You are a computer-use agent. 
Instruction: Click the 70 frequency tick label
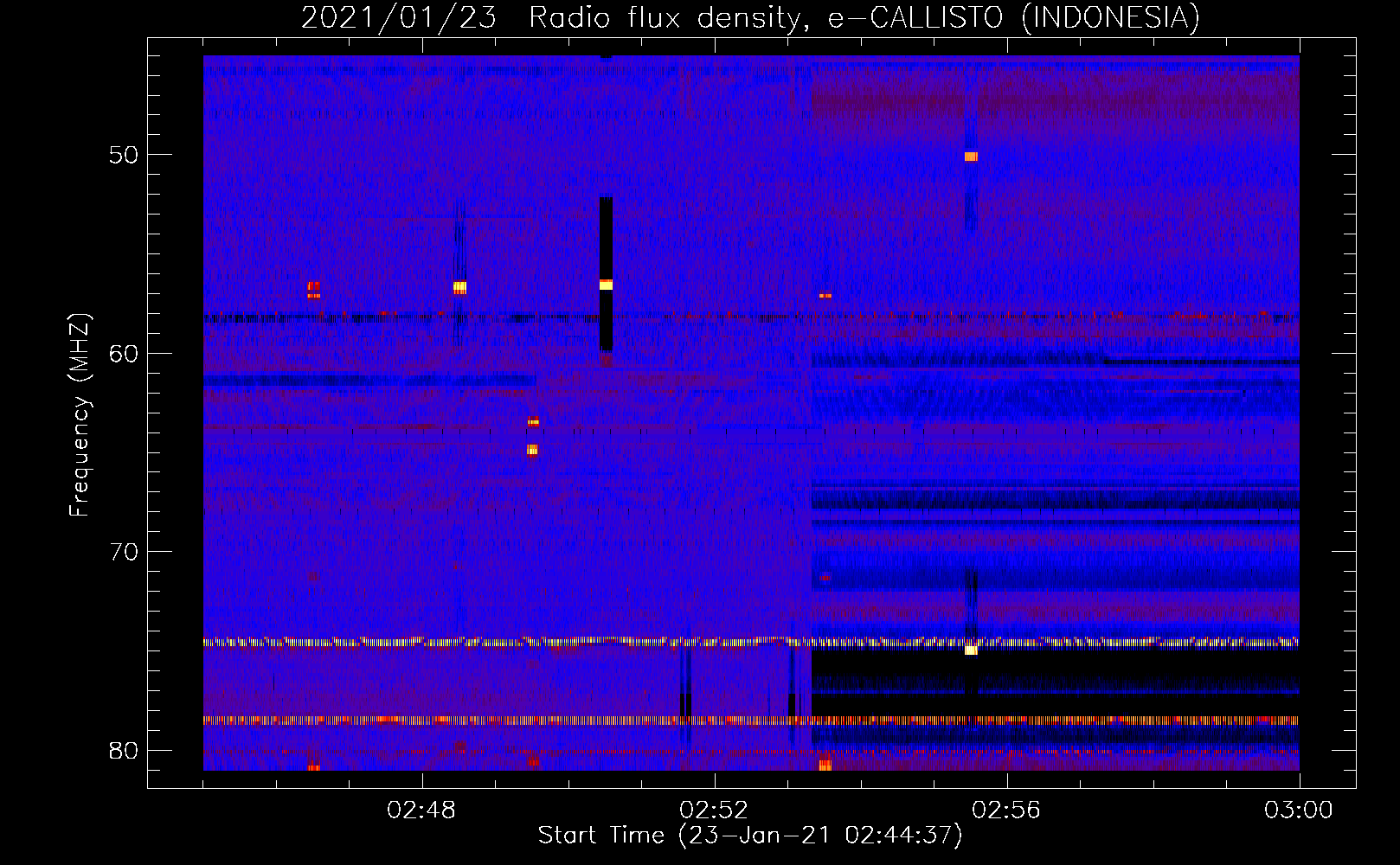coord(124,552)
